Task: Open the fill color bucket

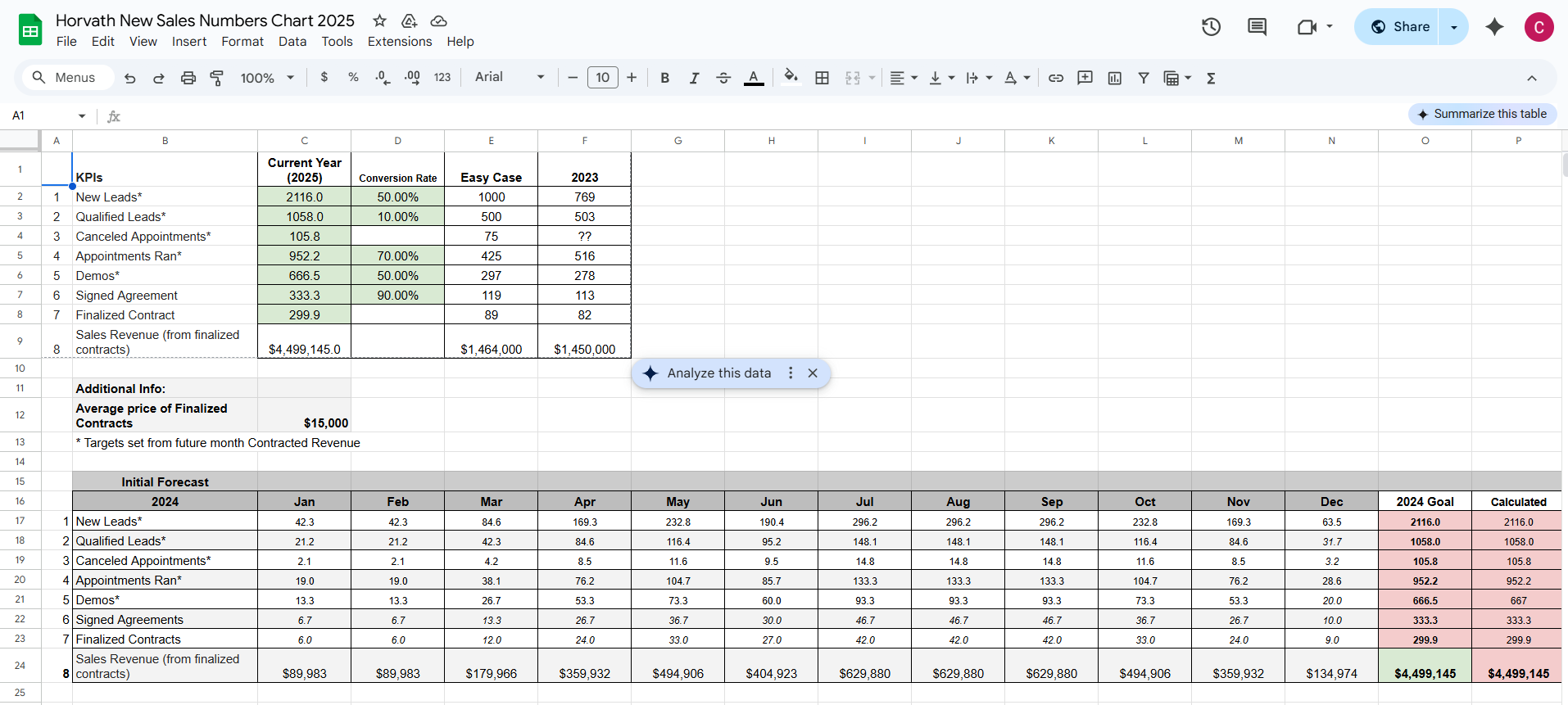Action: pyautogui.click(x=791, y=77)
